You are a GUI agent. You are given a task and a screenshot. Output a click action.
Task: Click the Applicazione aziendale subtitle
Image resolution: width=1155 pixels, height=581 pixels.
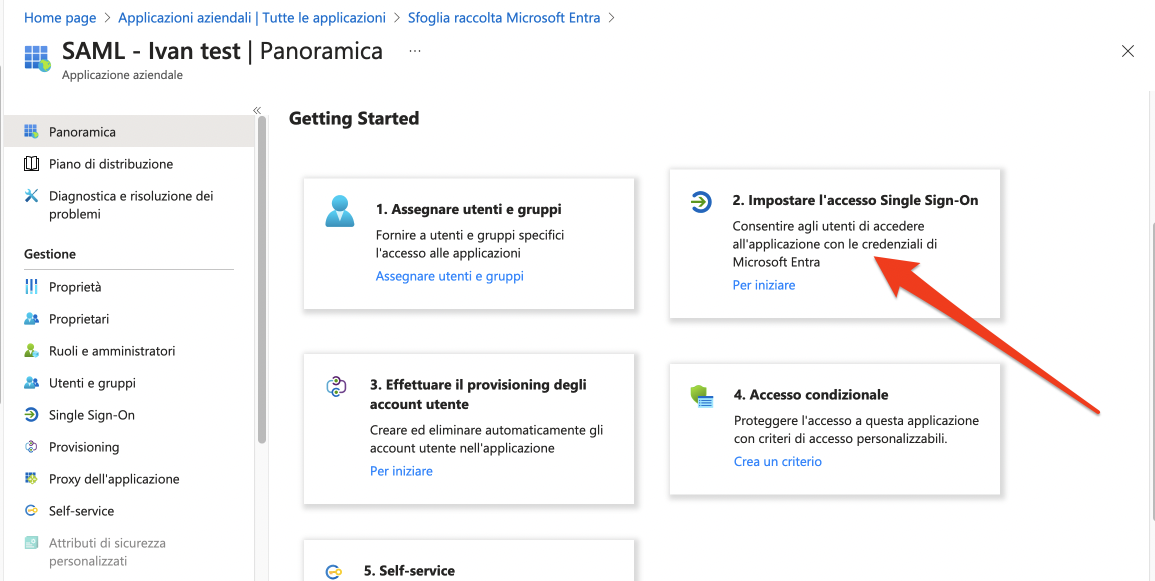122,75
